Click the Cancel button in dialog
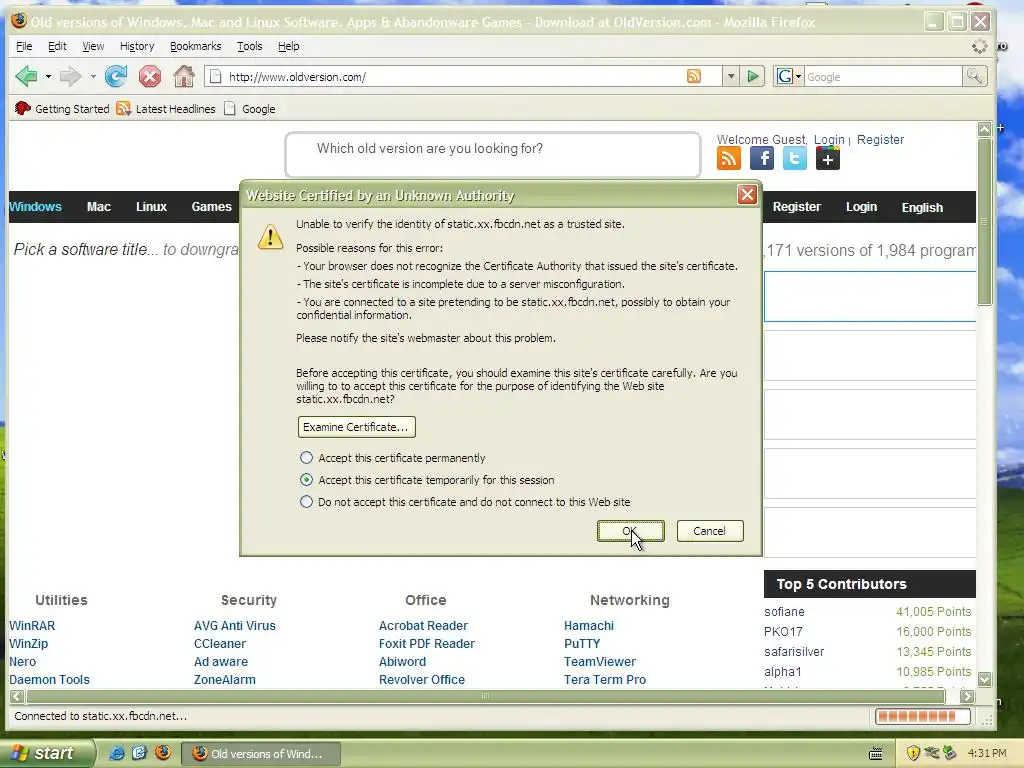The image size is (1024, 768). point(710,531)
